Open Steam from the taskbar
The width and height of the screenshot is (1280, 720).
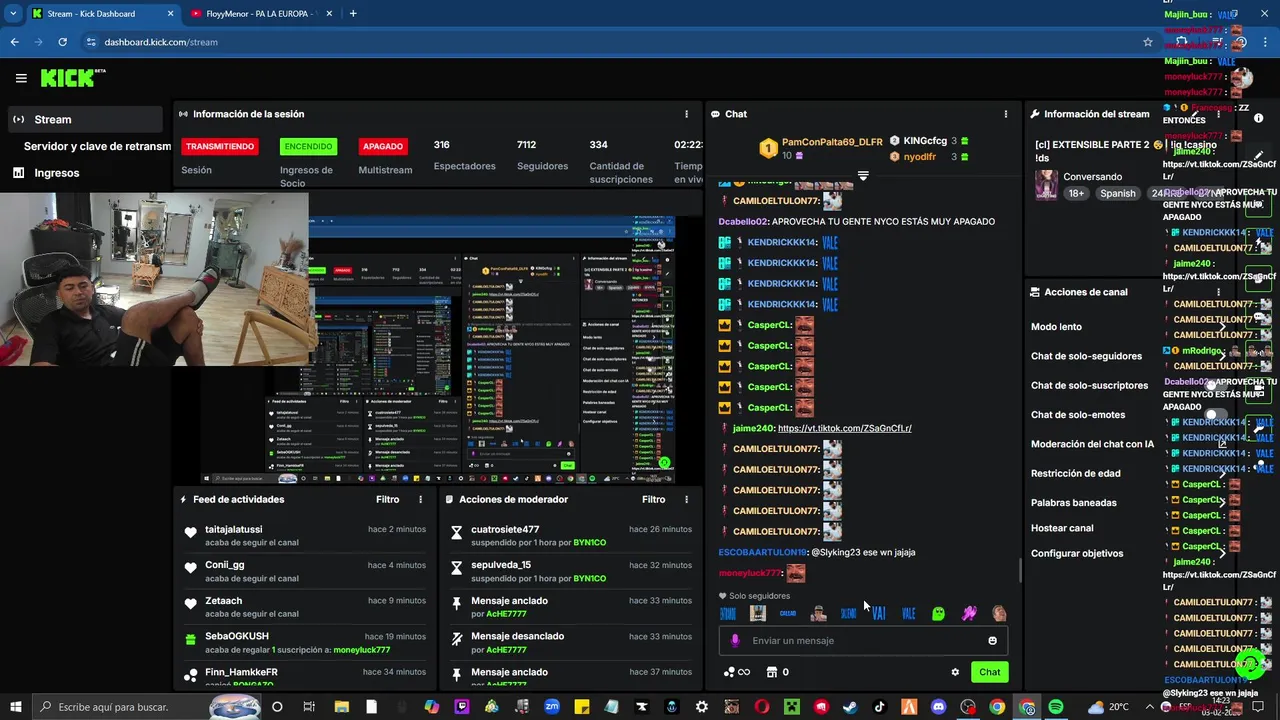[x=850, y=707]
